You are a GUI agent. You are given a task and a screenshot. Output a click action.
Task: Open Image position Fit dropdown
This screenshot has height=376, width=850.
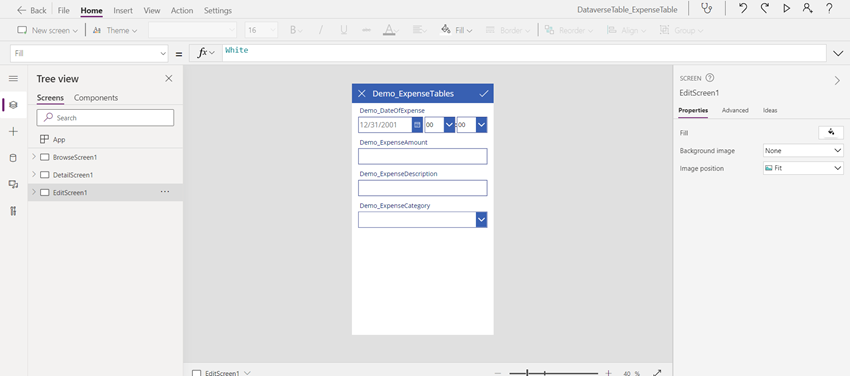tap(803, 168)
